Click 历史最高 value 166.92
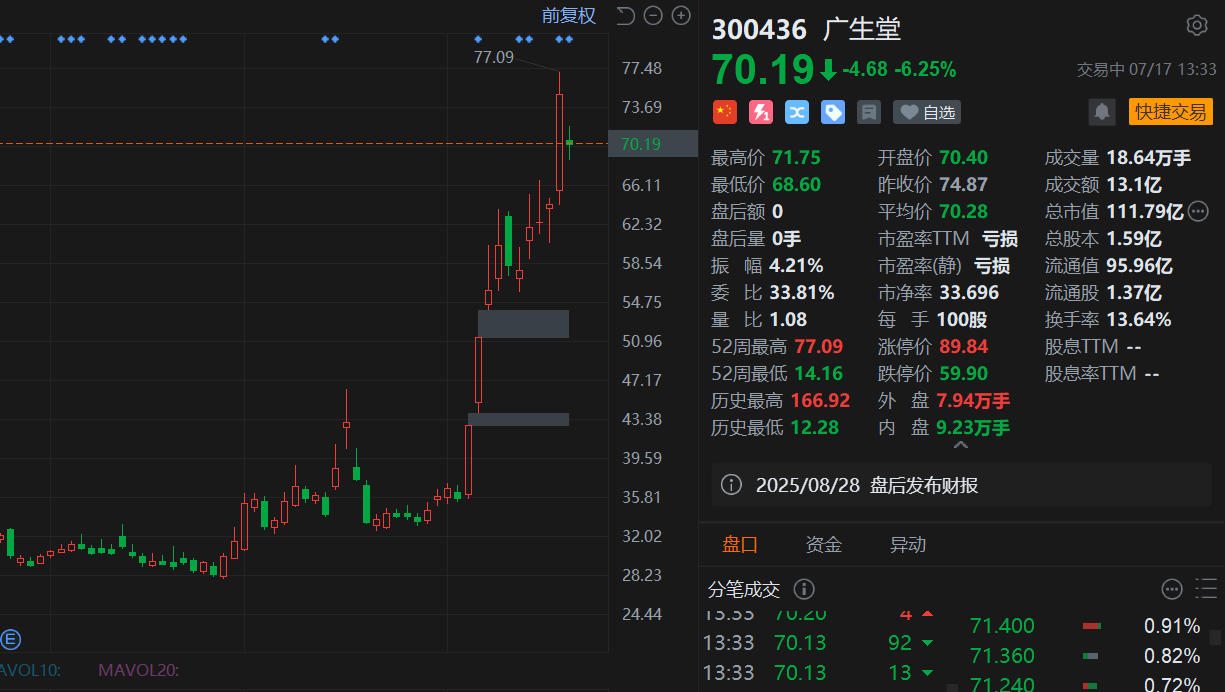The image size is (1225, 692). (820, 400)
